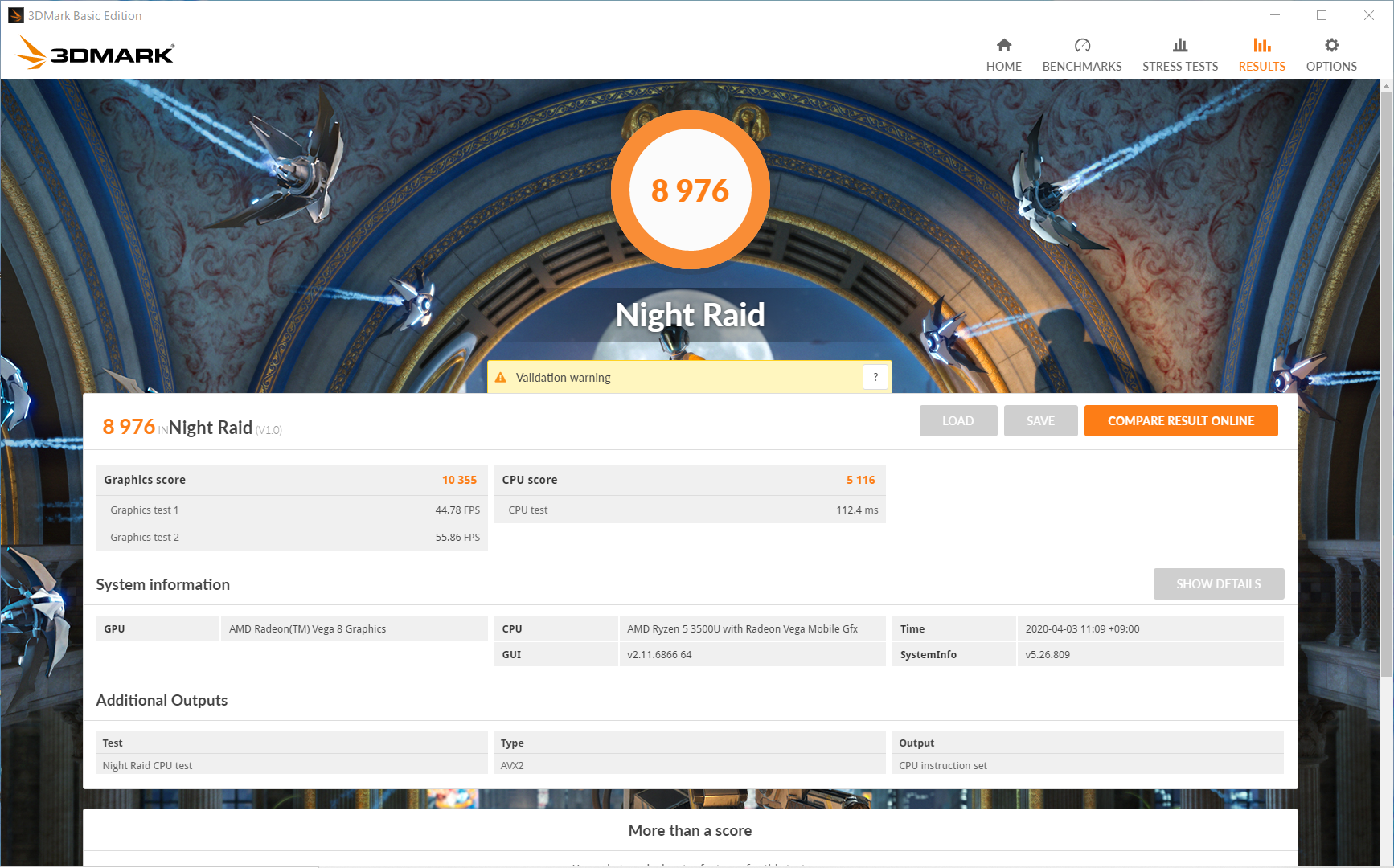1394x868 pixels.
Task: Open the HOME tab
Action: 1004,55
